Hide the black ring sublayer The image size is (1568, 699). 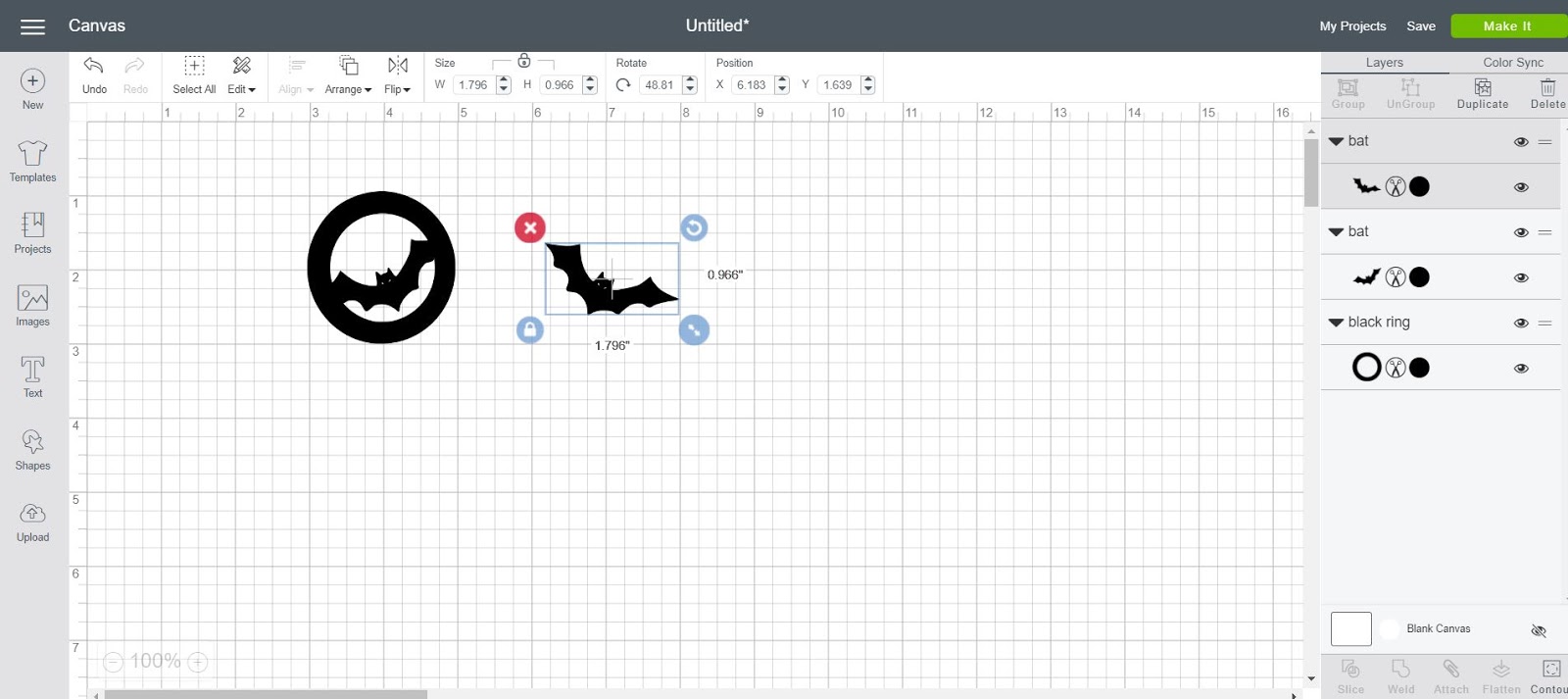coord(1521,369)
